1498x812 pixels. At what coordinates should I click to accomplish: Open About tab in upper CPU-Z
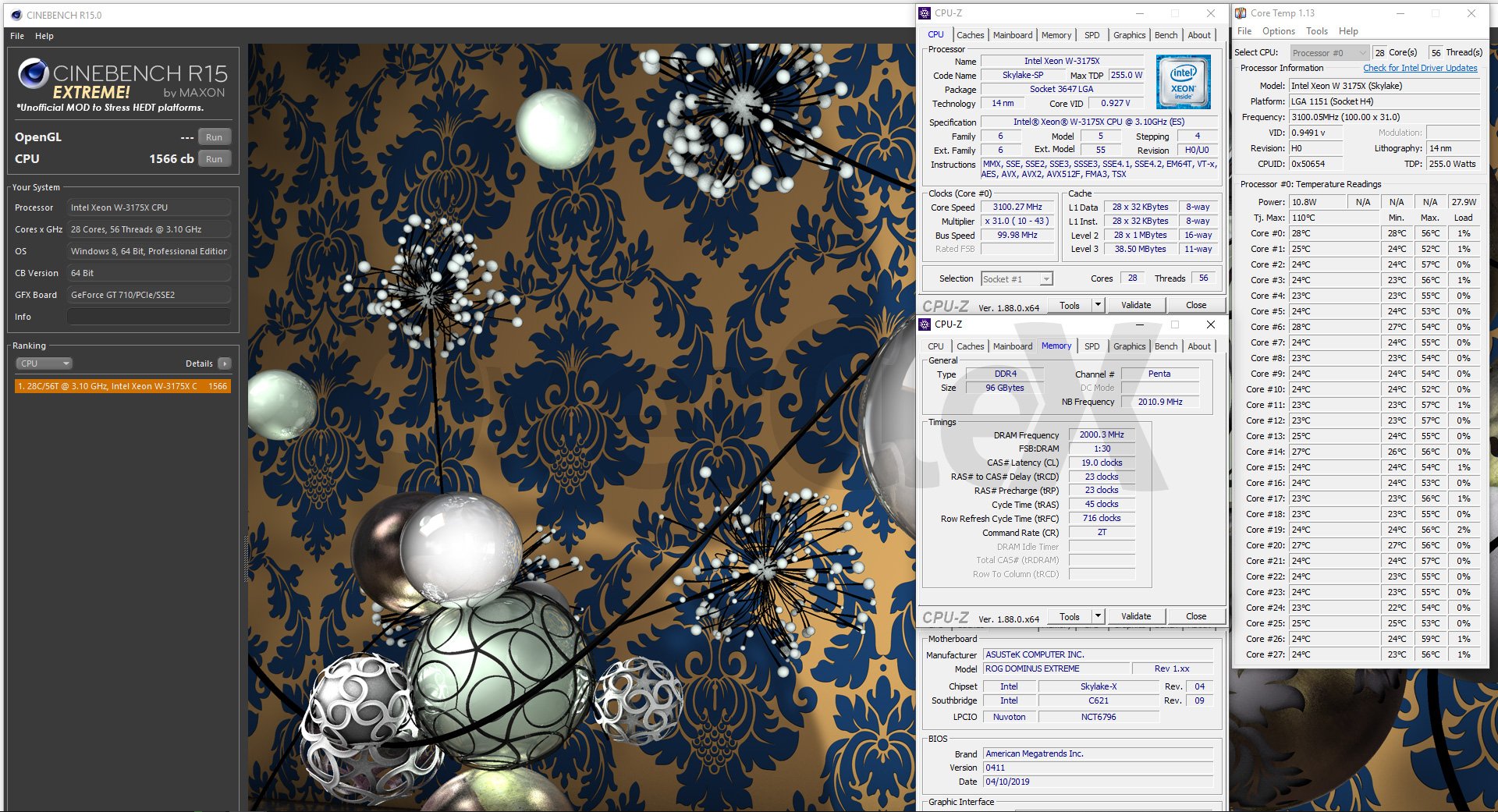[1199, 35]
